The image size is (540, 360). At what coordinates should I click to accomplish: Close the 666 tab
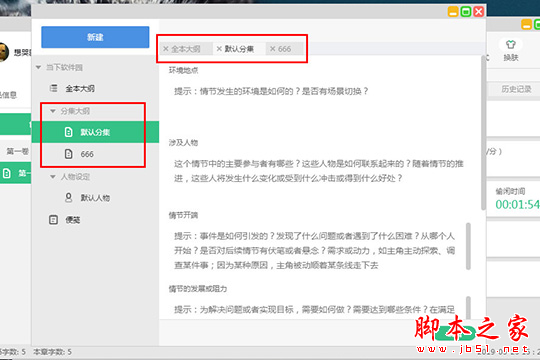point(272,49)
